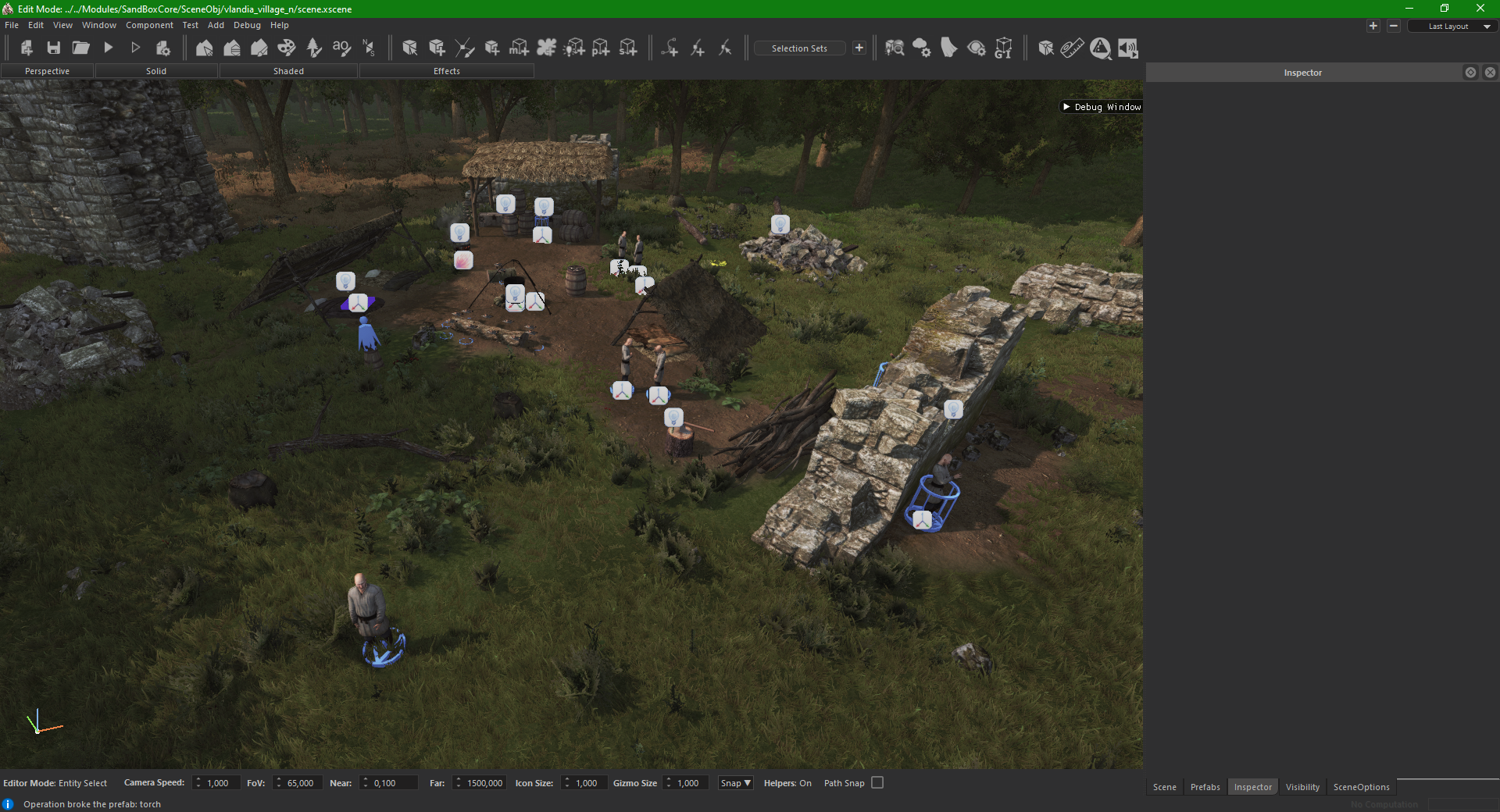Click the 'p+' cube icon
This screenshot has width=1500, height=812.
[x=601, y=48]
